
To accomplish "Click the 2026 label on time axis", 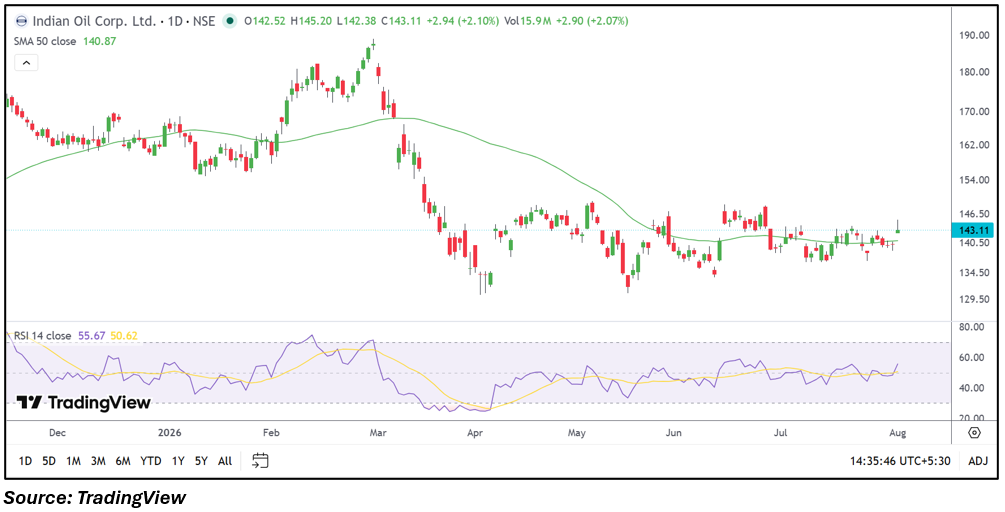I will (x=170, y=433).
